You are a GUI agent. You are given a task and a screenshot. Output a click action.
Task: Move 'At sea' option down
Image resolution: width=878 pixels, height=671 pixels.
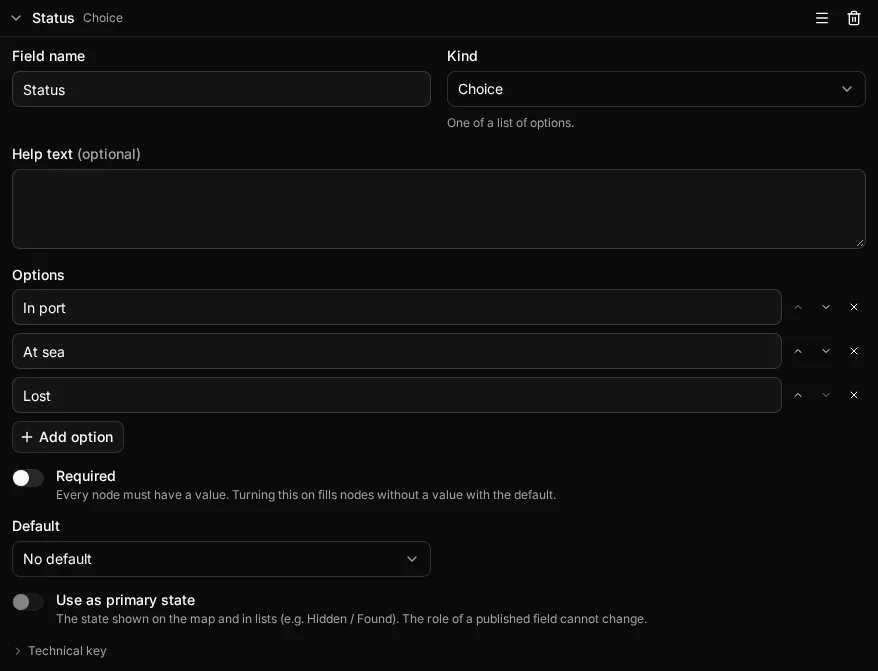pyautogui.click(x=825, y=351)
